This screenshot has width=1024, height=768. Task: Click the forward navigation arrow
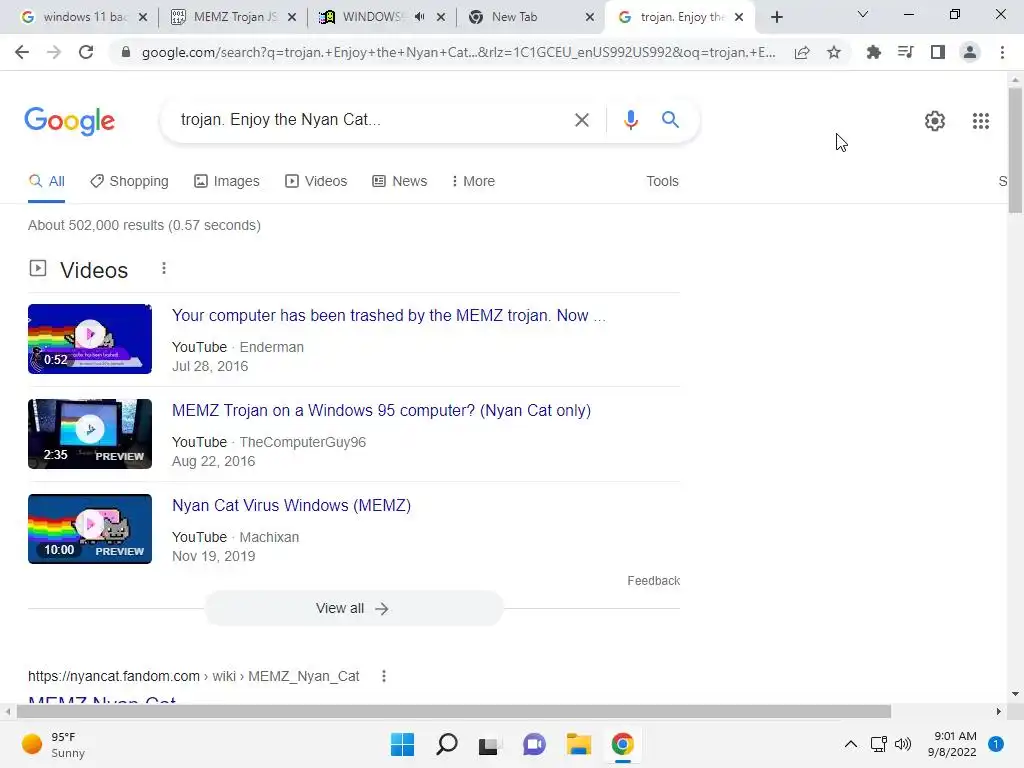click(54, 52)
